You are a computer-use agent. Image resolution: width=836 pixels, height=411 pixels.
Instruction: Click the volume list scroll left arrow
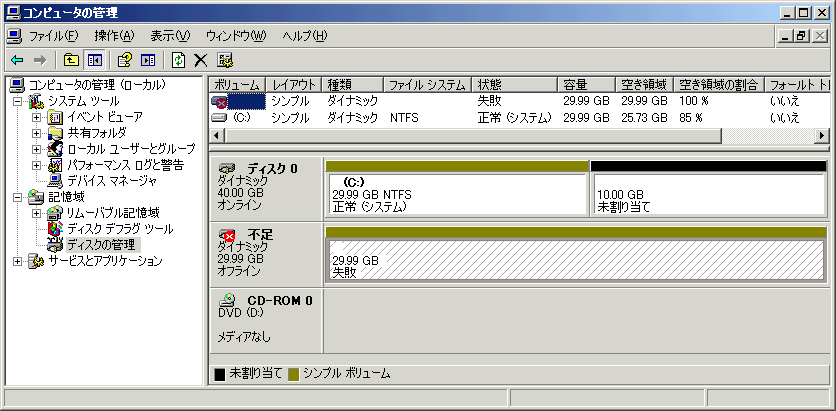coord(216,136)
